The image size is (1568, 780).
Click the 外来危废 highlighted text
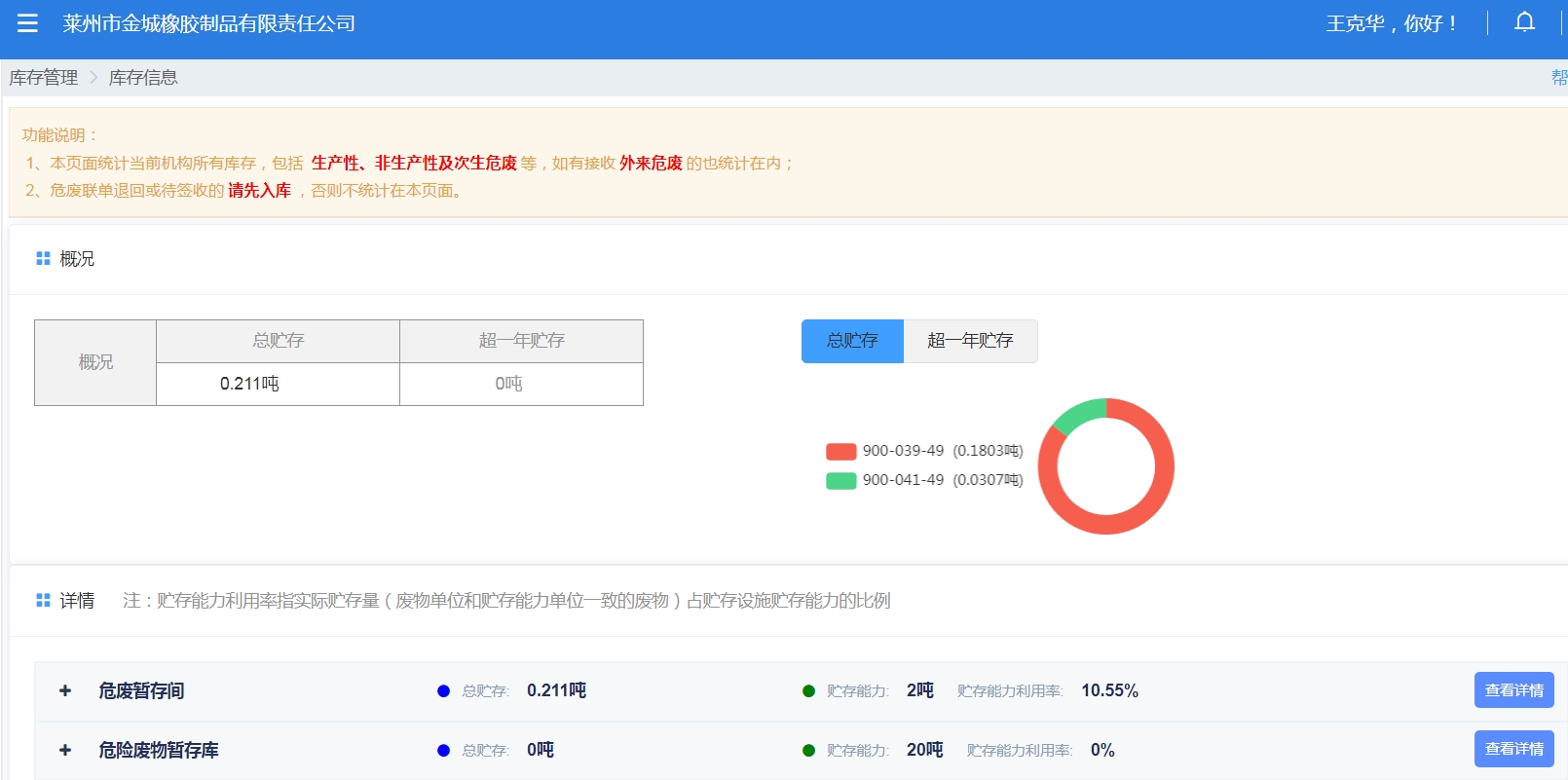(651, 164)
